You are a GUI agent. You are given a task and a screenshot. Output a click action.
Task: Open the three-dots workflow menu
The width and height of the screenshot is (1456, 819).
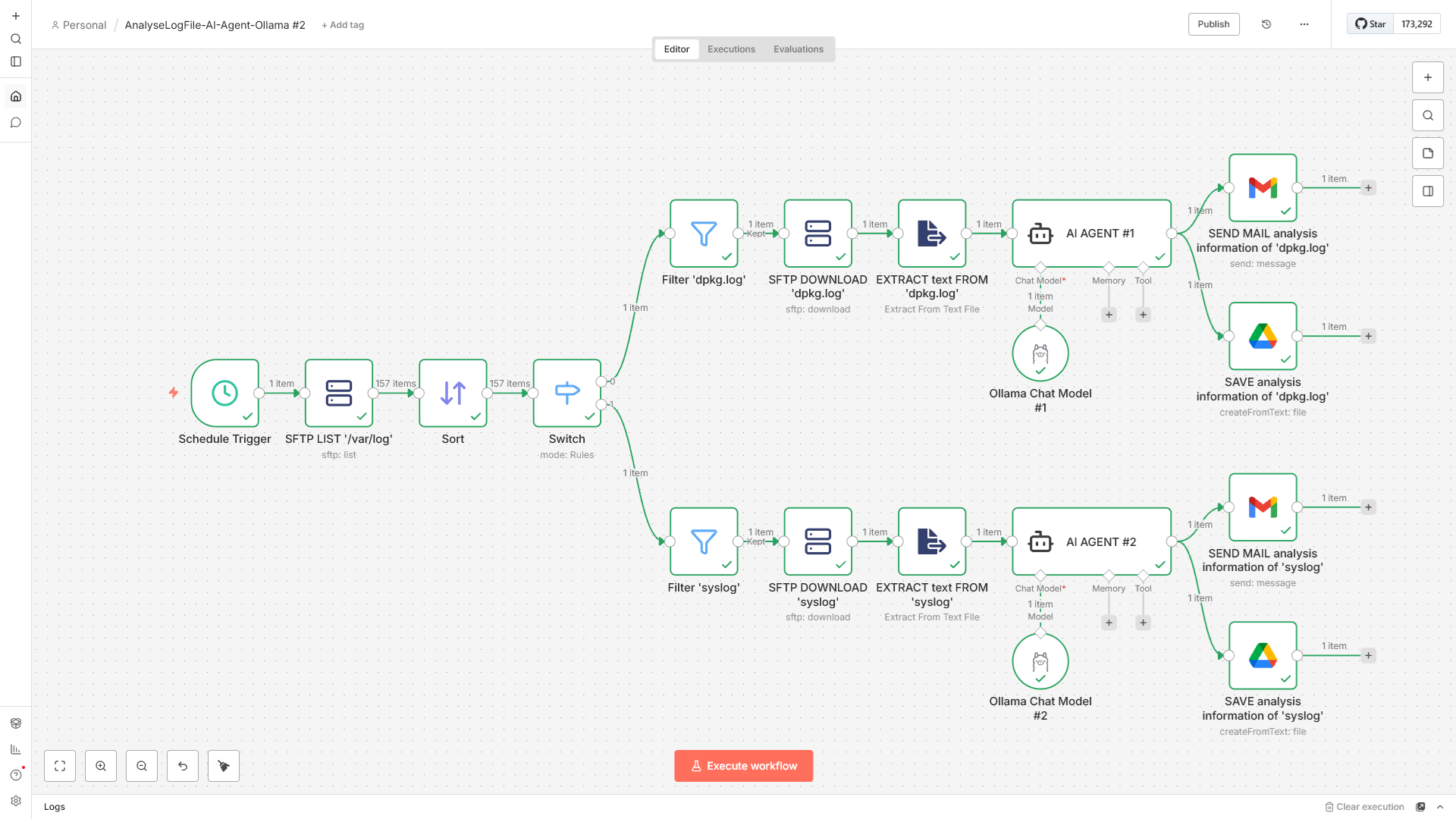coord(1304,24)
